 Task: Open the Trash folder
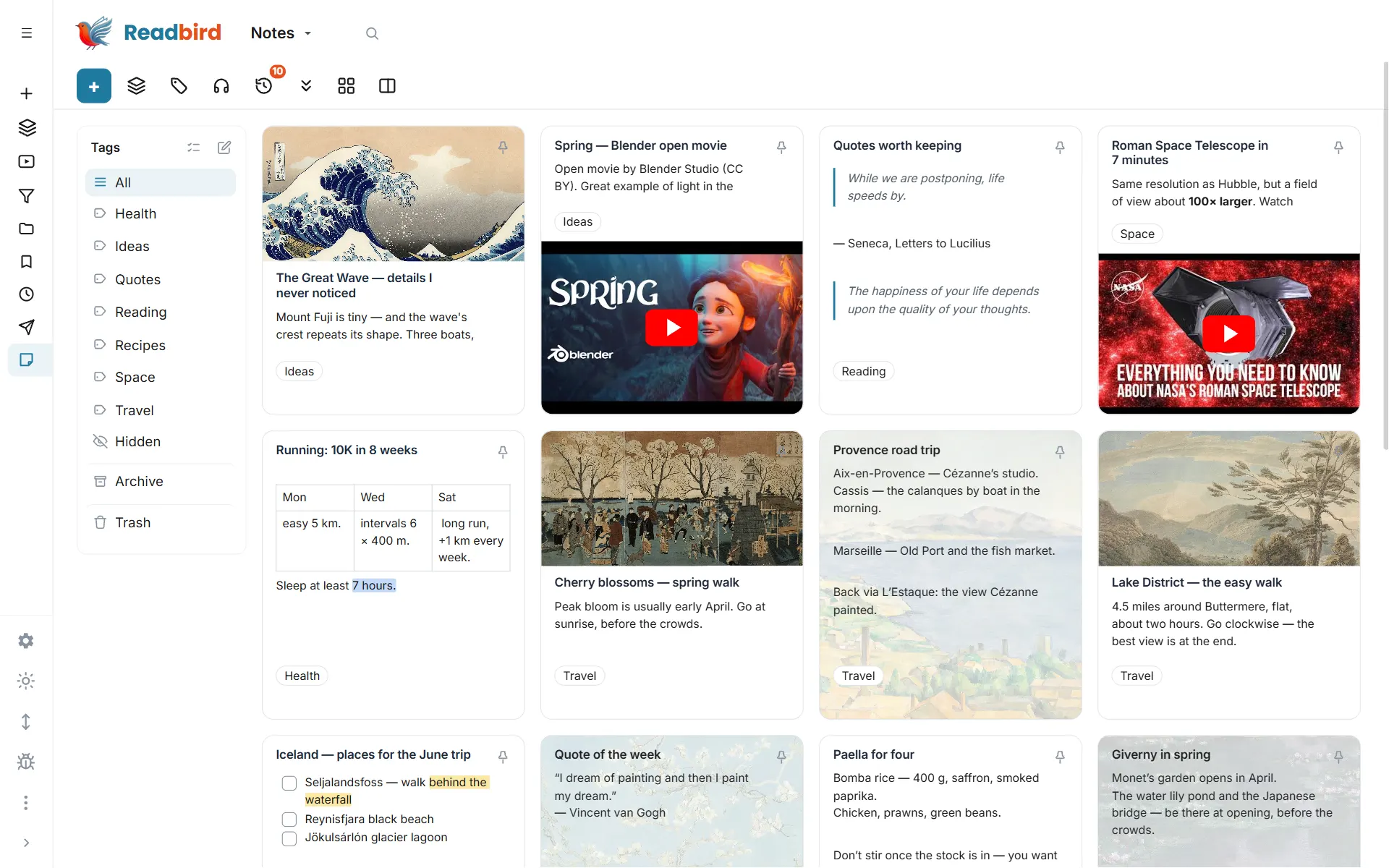coord(161,523)
